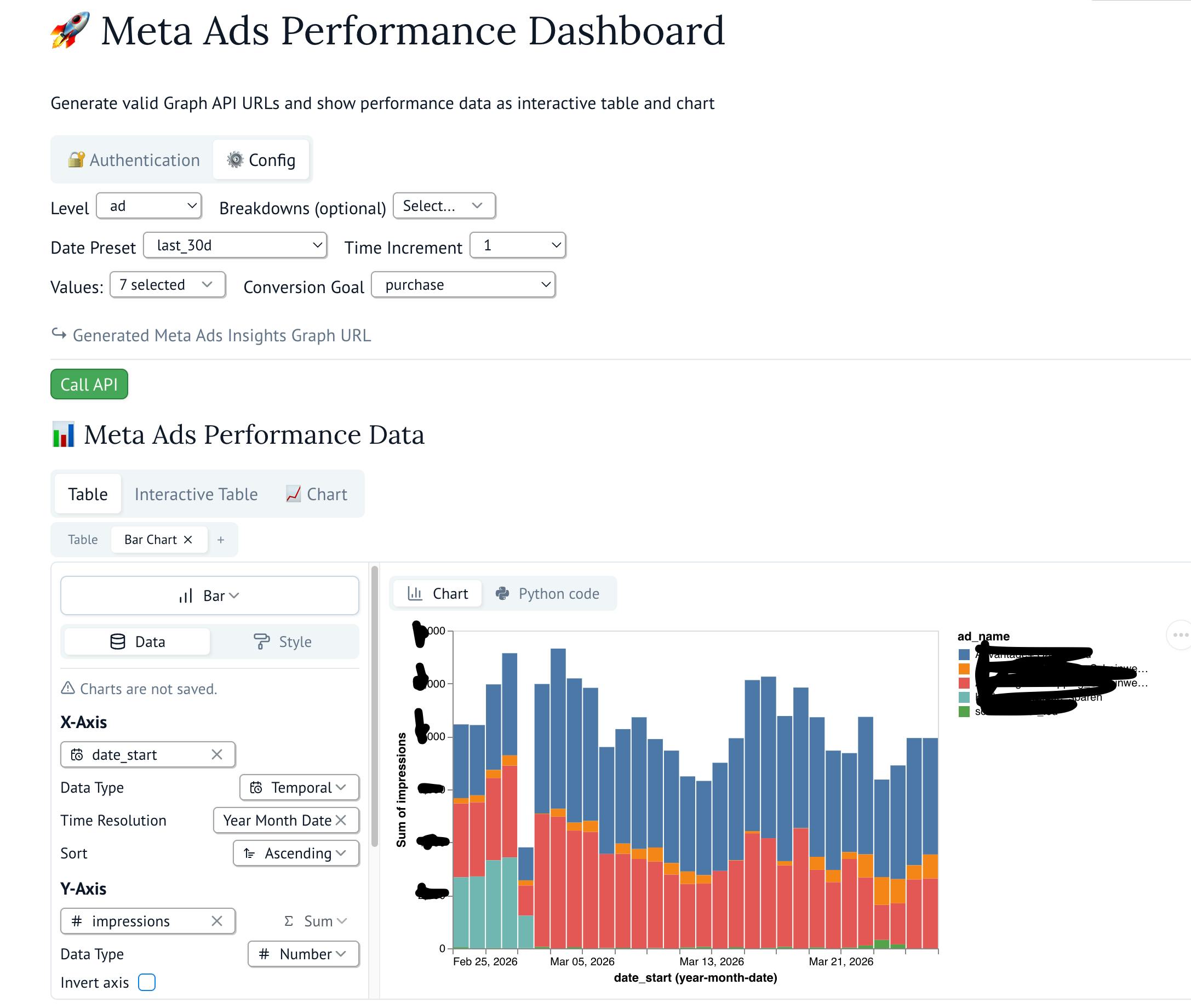The width and height of the screenshot is (1191, 1008).
Task: Click the 'Feb 25, 2026' axis label
Action: click(x=485, y=961)
